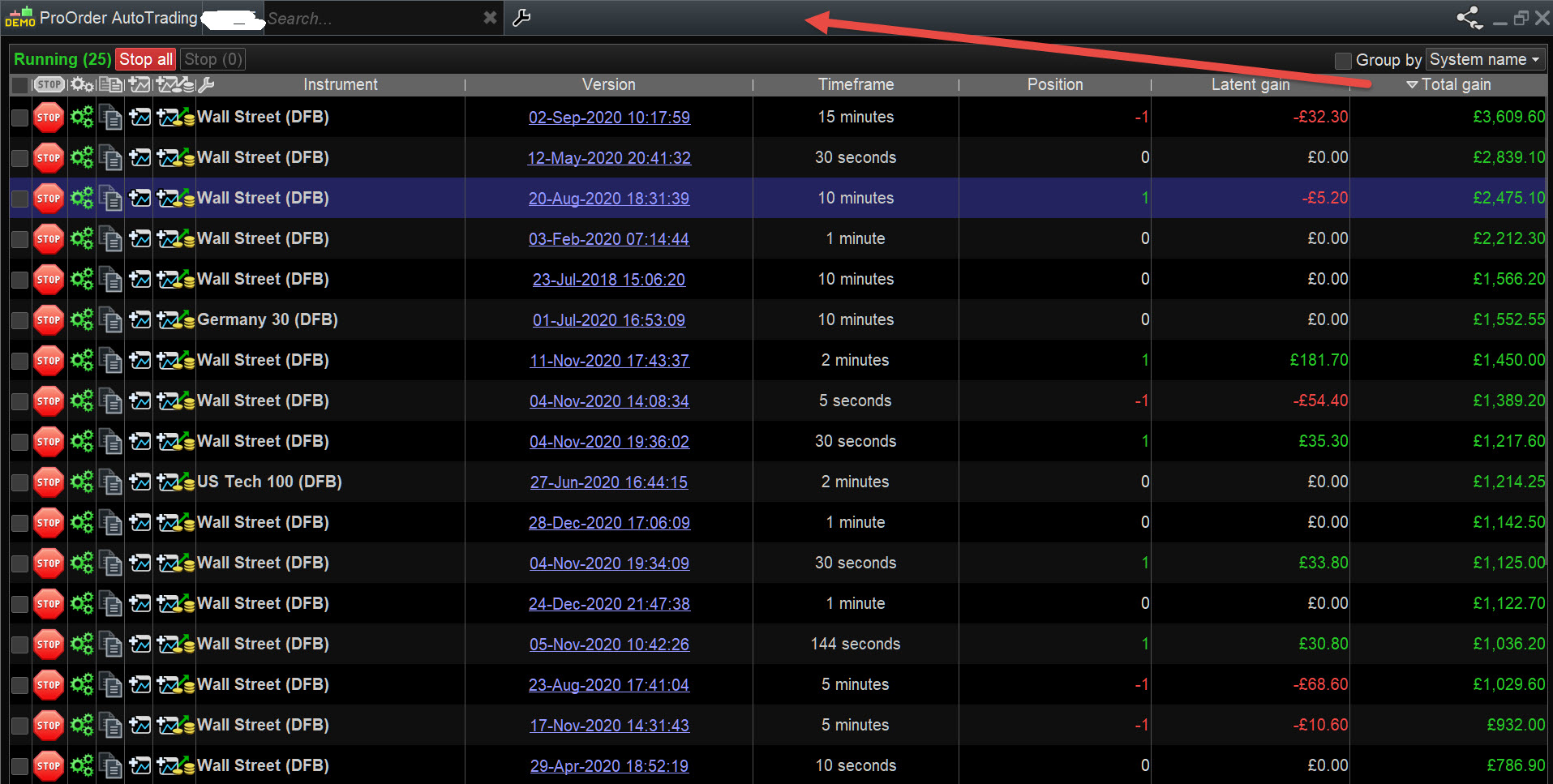Select the 15 minutes timeframe cell

(x=856, y=117)
